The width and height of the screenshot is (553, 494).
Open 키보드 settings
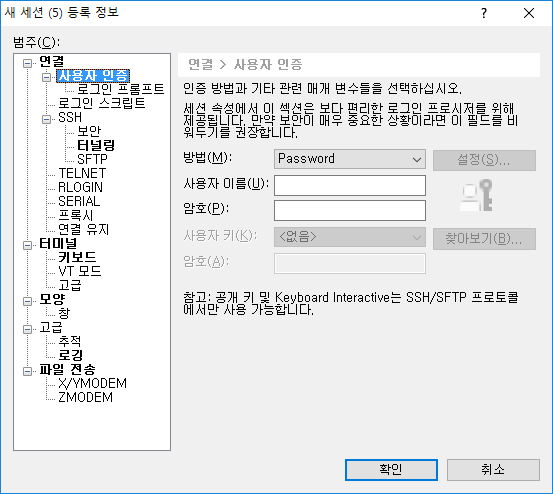(77, 257)
